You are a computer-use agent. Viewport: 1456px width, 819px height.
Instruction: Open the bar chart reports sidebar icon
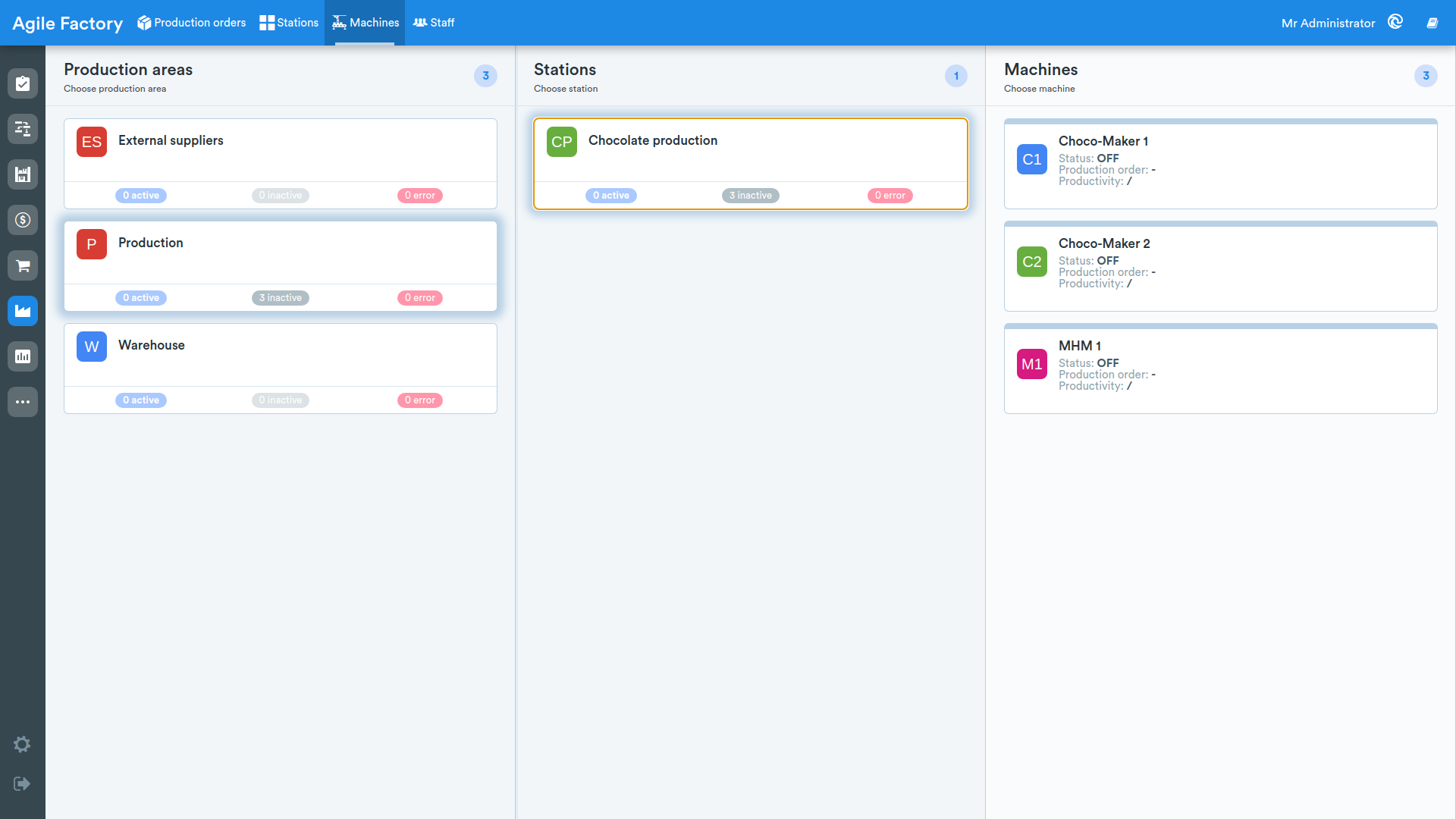tap(23, 356)
